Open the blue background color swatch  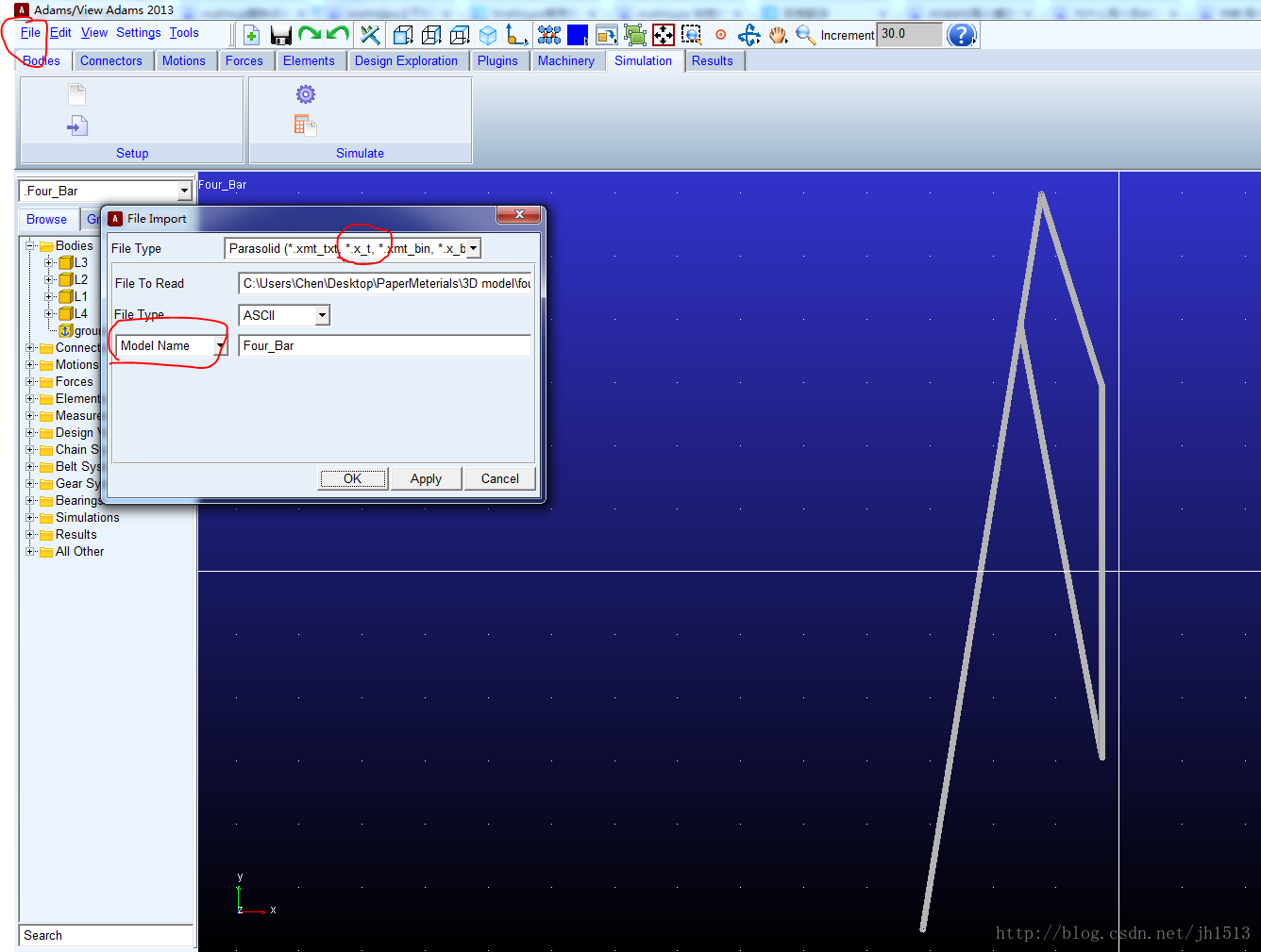[x=578, y=36]
